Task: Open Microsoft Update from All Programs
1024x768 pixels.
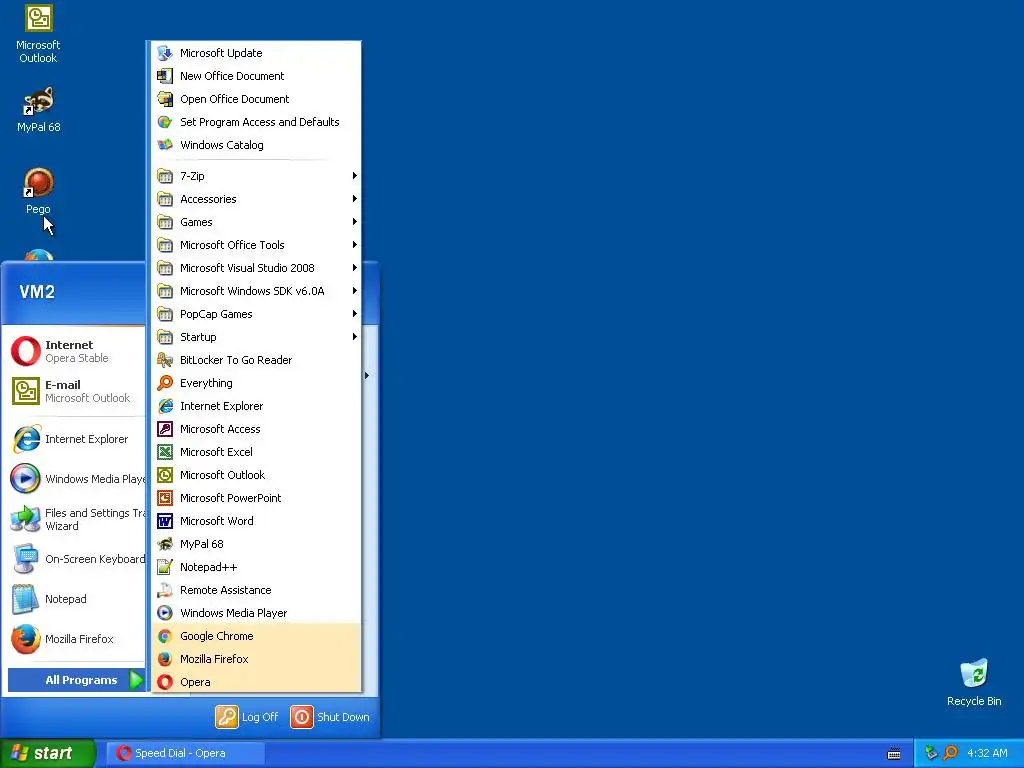Action: click(256, 53)
